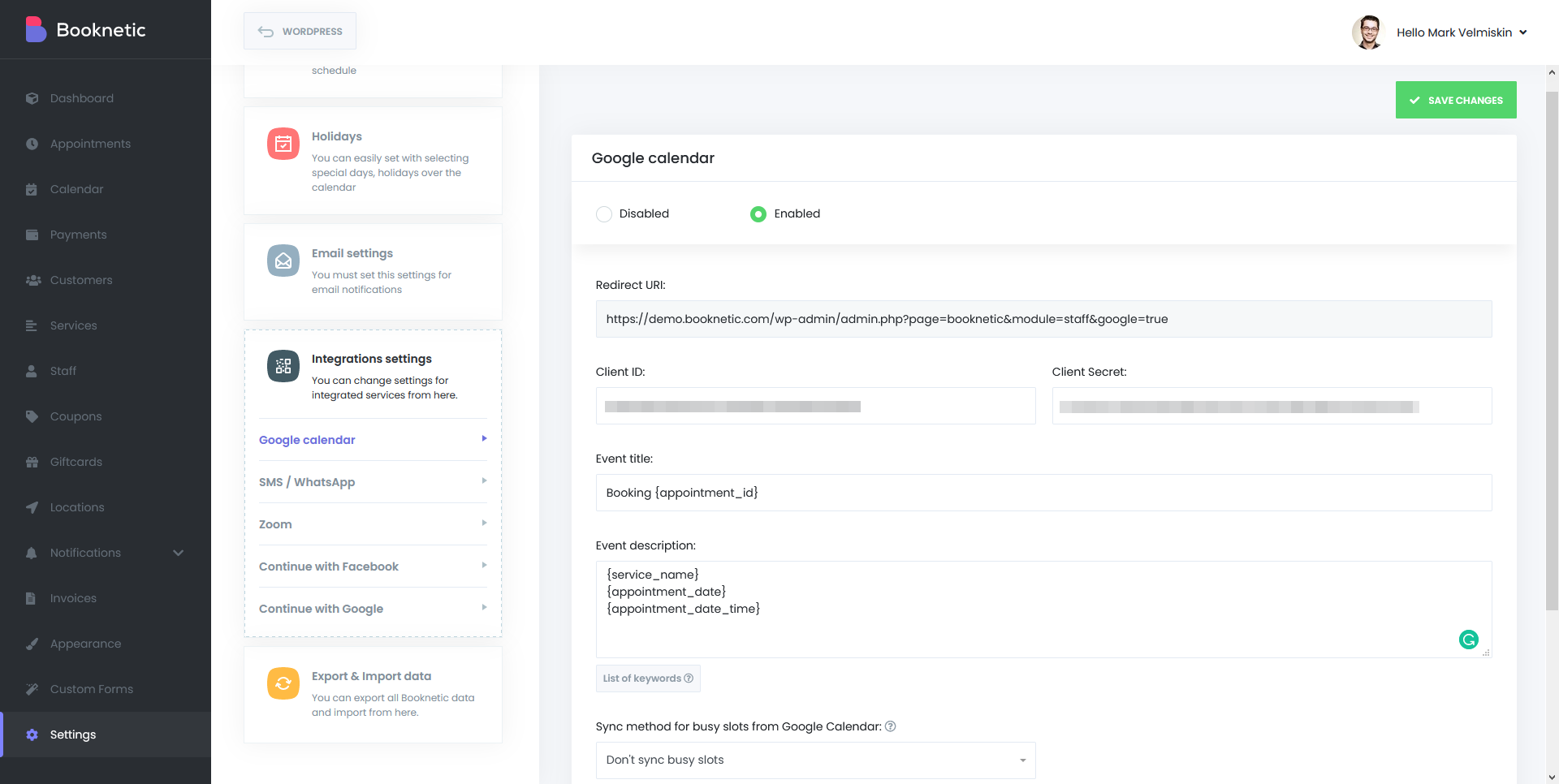Click the Notifications bell icon
This screenshot has height=784, width=1559.
tap(32, 553)
